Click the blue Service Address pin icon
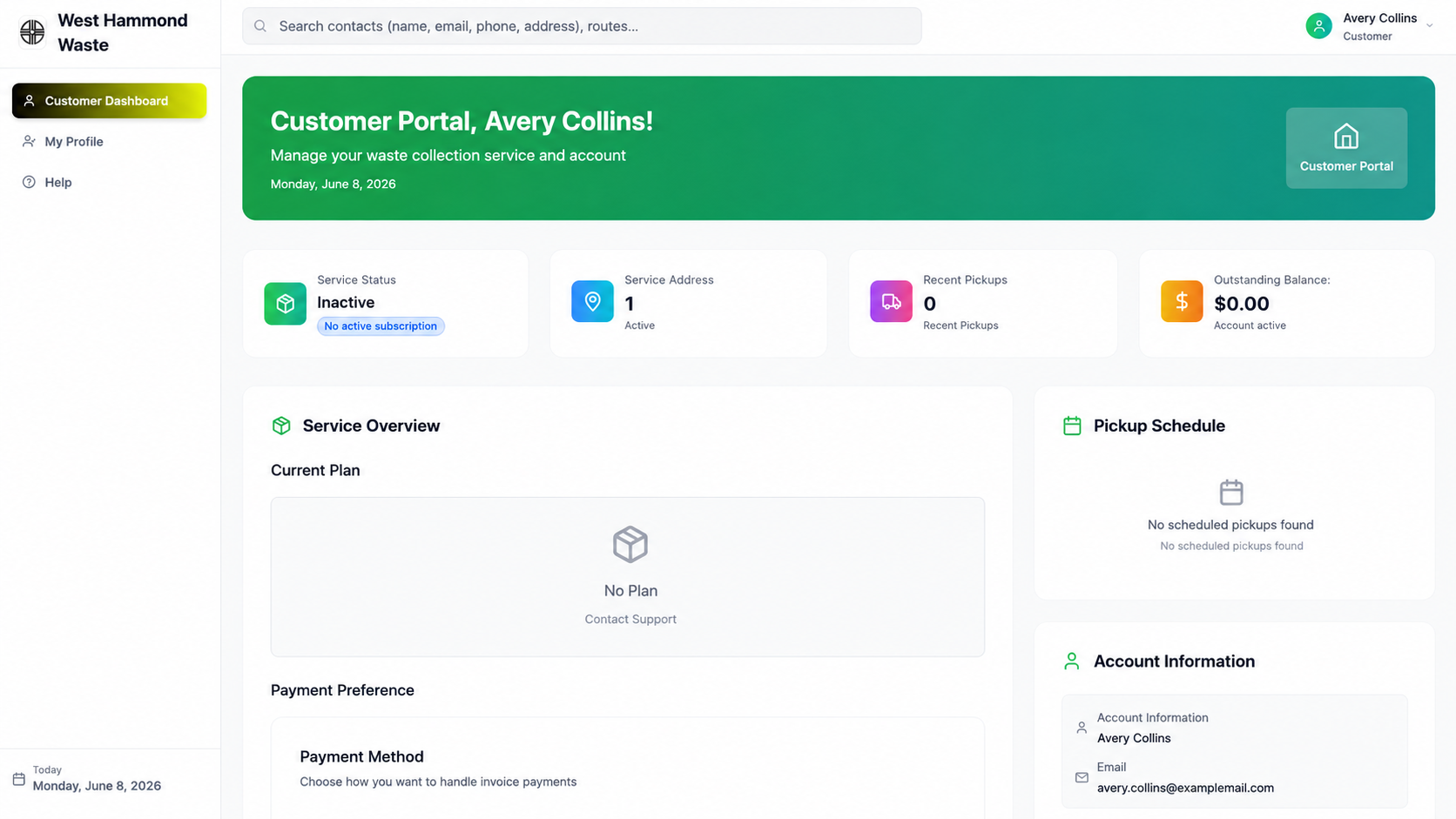 (x=592, y=301)
